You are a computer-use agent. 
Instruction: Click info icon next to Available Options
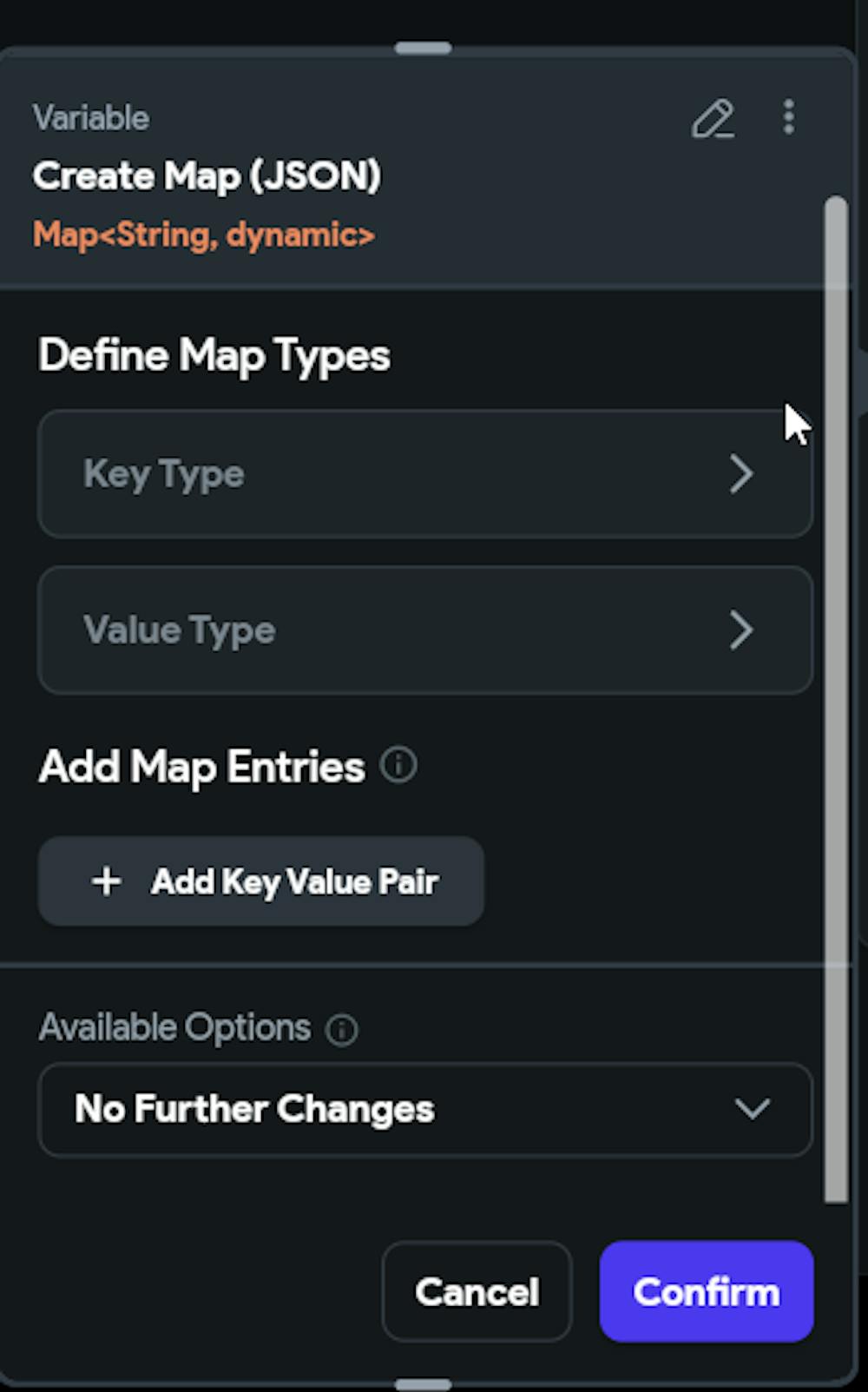point(341,1030)
